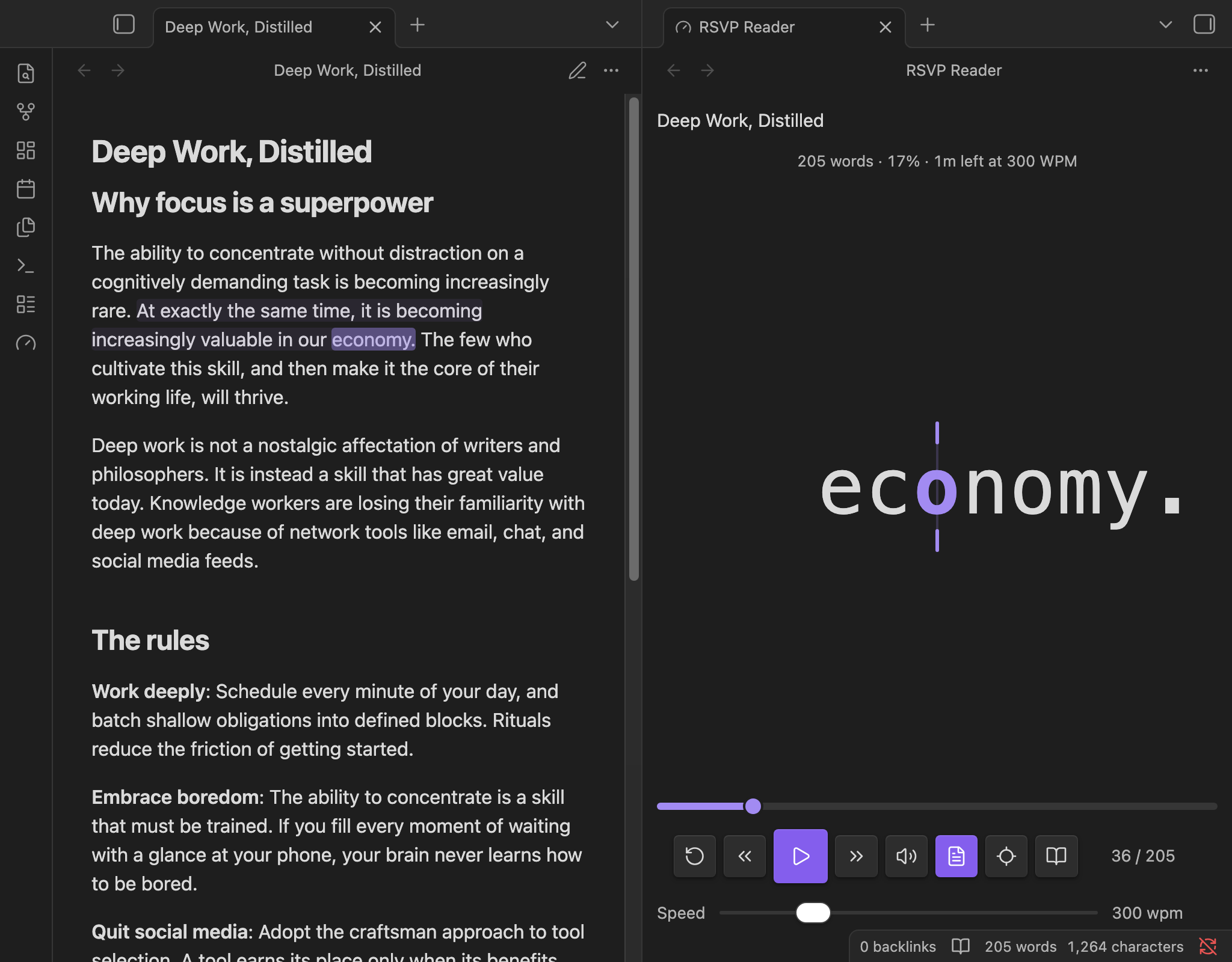Click 0 backlinks in the status bar

click(898, 946)
